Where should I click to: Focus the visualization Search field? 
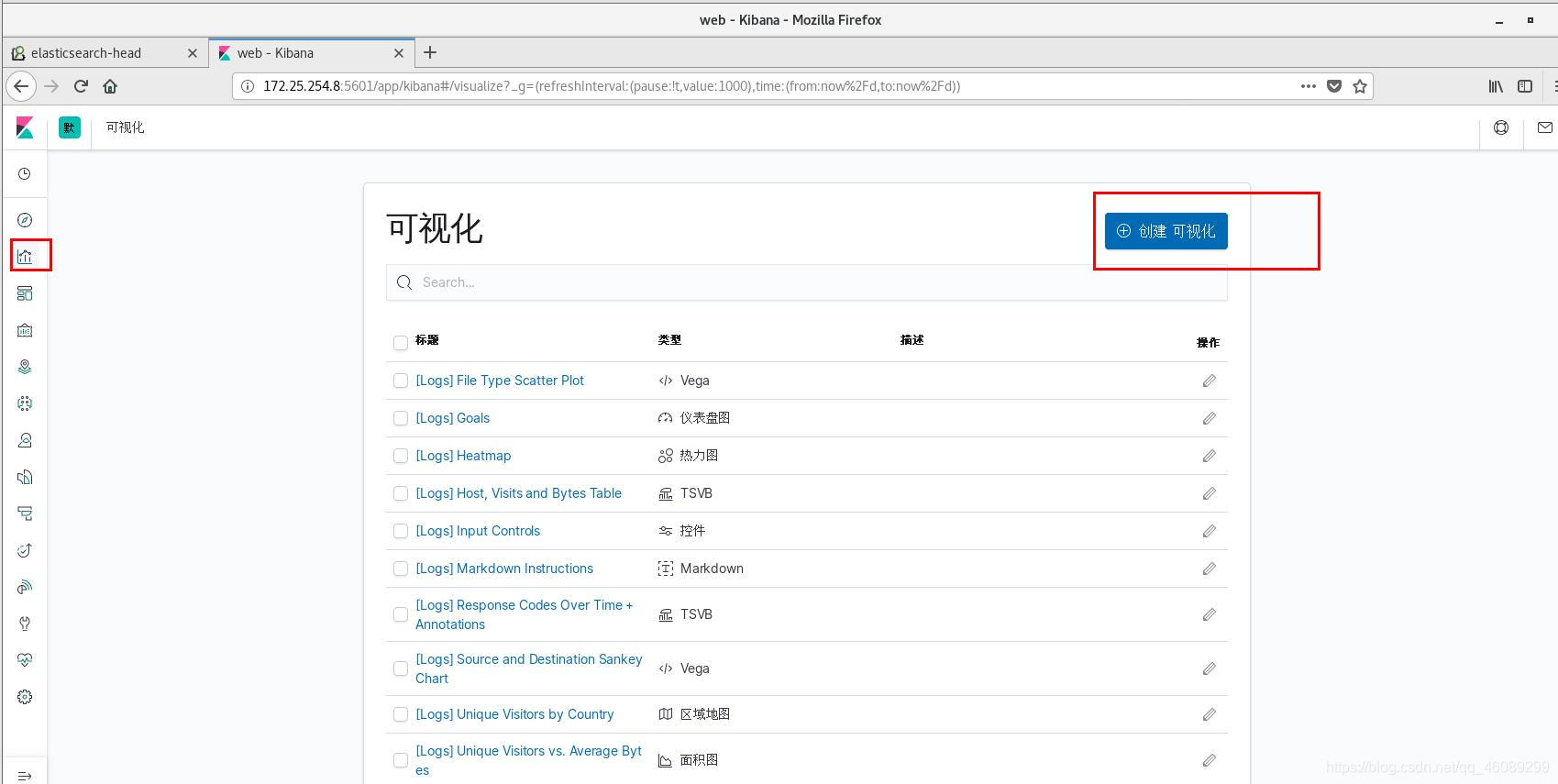[x=806, y=282]
